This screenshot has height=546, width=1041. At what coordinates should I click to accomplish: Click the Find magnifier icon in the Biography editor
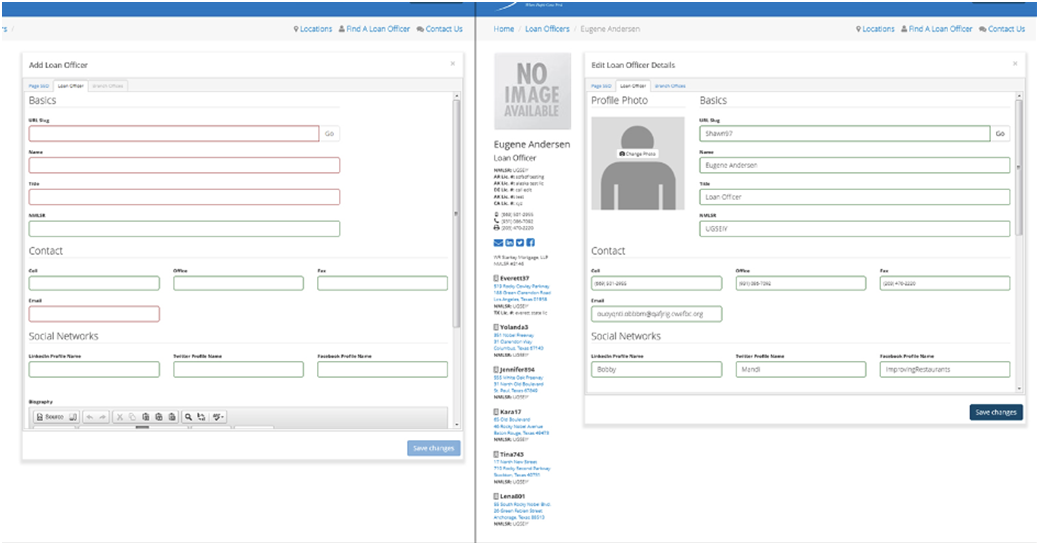click(x=188, y=416)
